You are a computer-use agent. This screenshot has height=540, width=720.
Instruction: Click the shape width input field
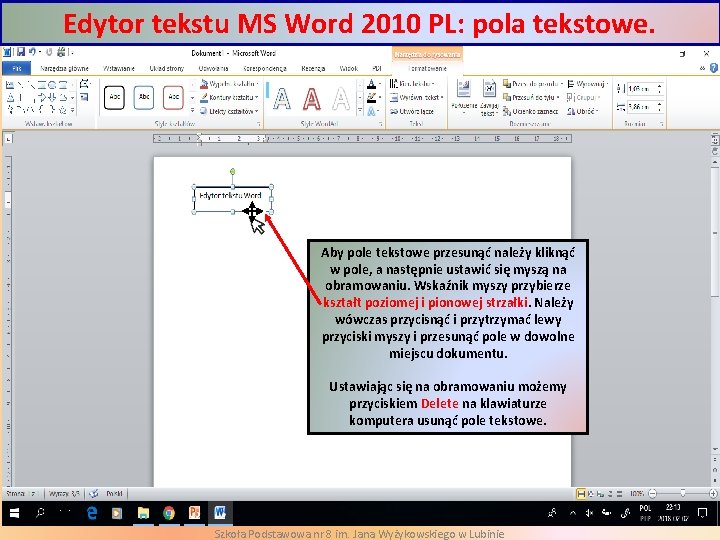click(641, 107)
